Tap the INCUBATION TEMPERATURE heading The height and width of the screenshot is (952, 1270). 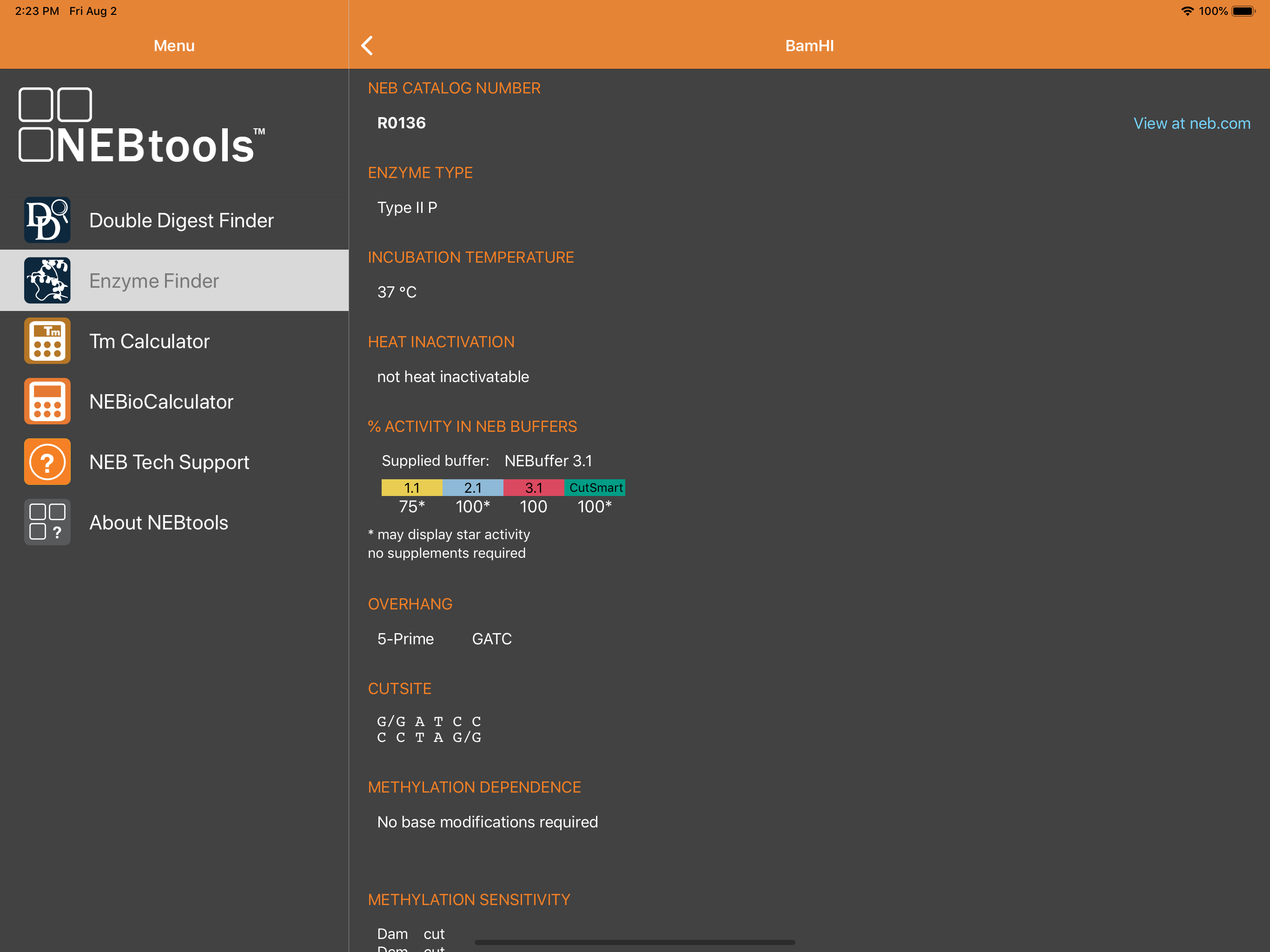tap(471, 257)
